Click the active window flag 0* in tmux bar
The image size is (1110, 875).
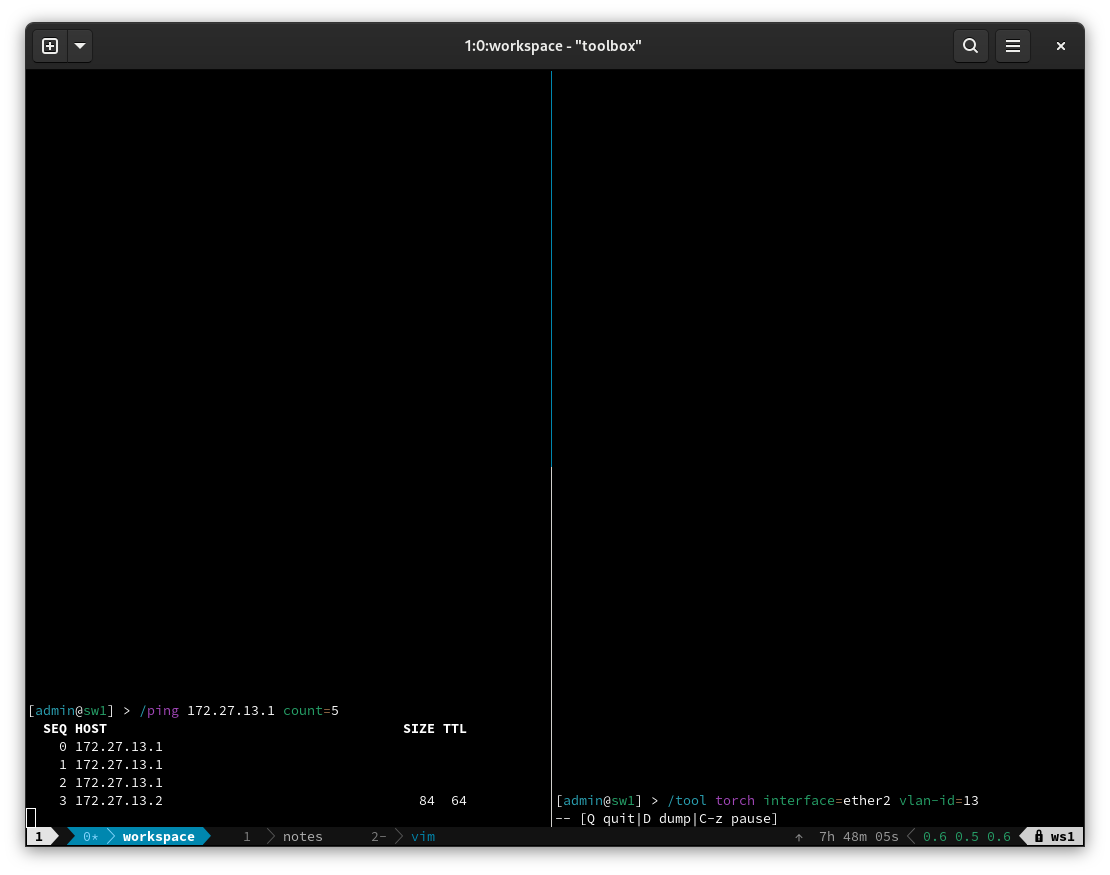point(90,836)
